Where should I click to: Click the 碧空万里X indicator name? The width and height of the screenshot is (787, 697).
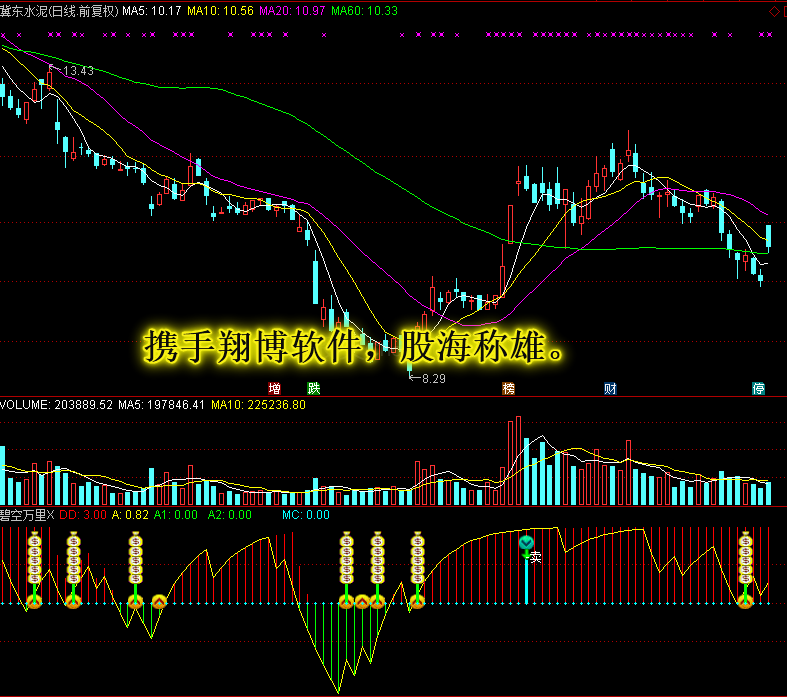[x=27, y=515]
